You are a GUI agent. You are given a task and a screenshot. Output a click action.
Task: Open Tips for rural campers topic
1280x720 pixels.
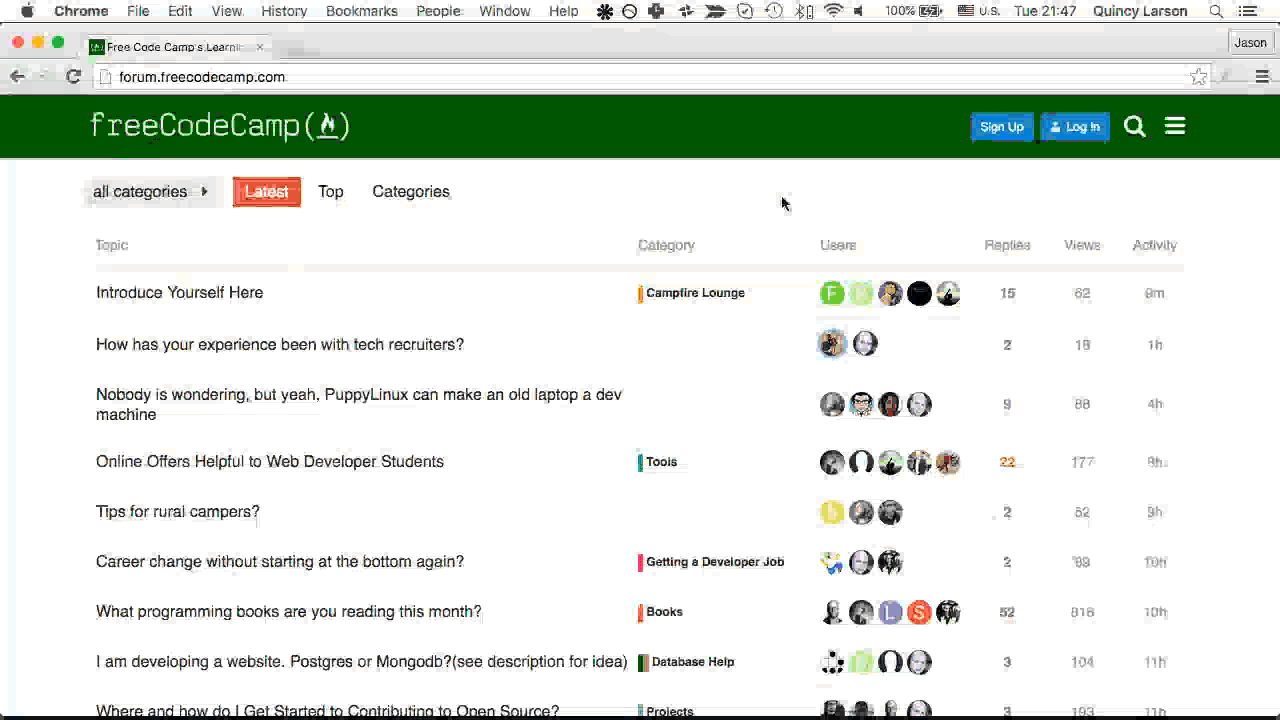coord(178,511)
